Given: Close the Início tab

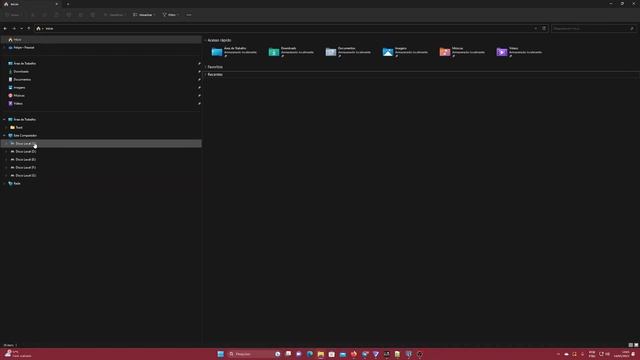Looking at the screenshot, I should (57, 4).
